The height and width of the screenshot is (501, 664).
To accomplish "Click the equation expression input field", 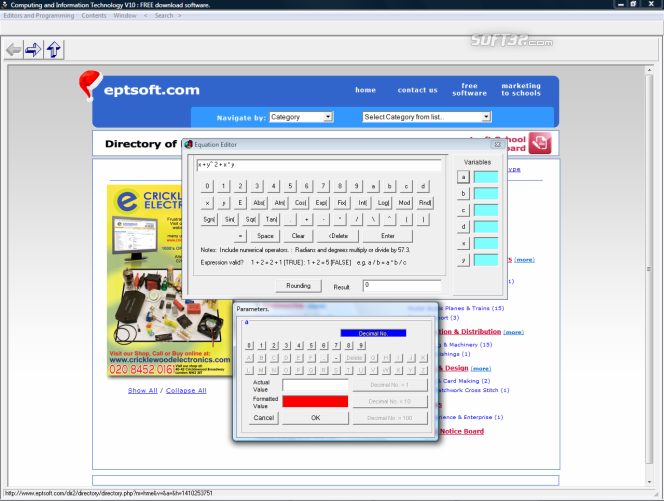I will pos(319,165).
